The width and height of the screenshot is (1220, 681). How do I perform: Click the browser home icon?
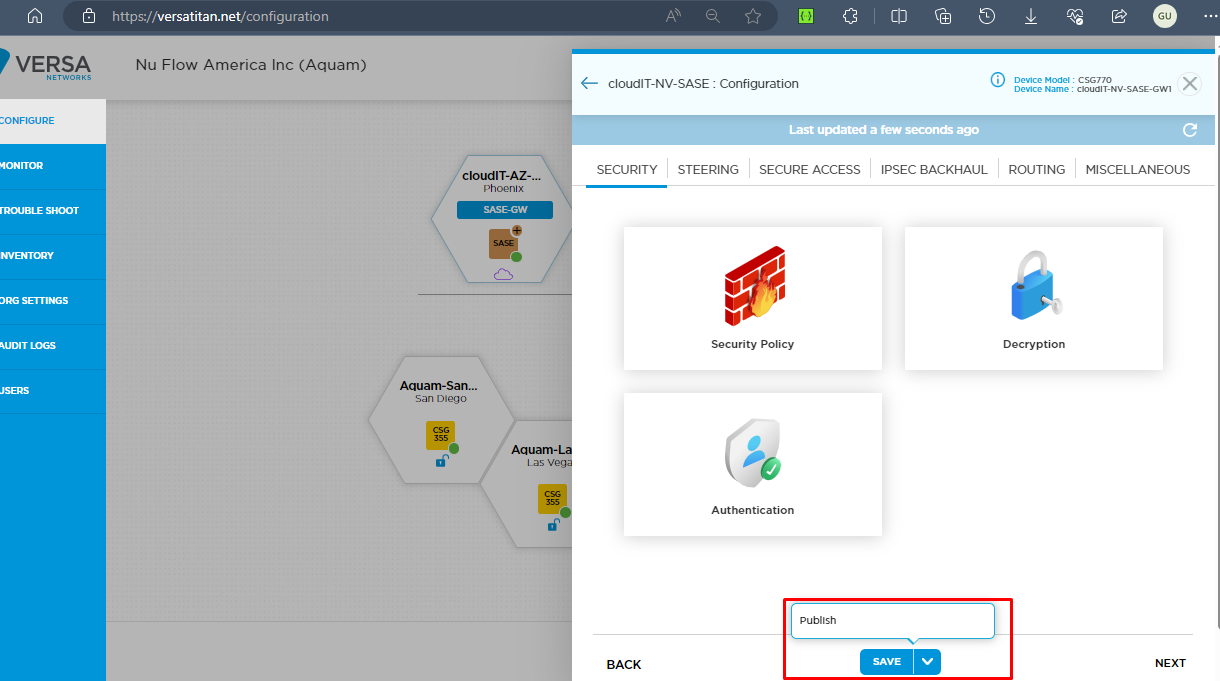(35, 16)
